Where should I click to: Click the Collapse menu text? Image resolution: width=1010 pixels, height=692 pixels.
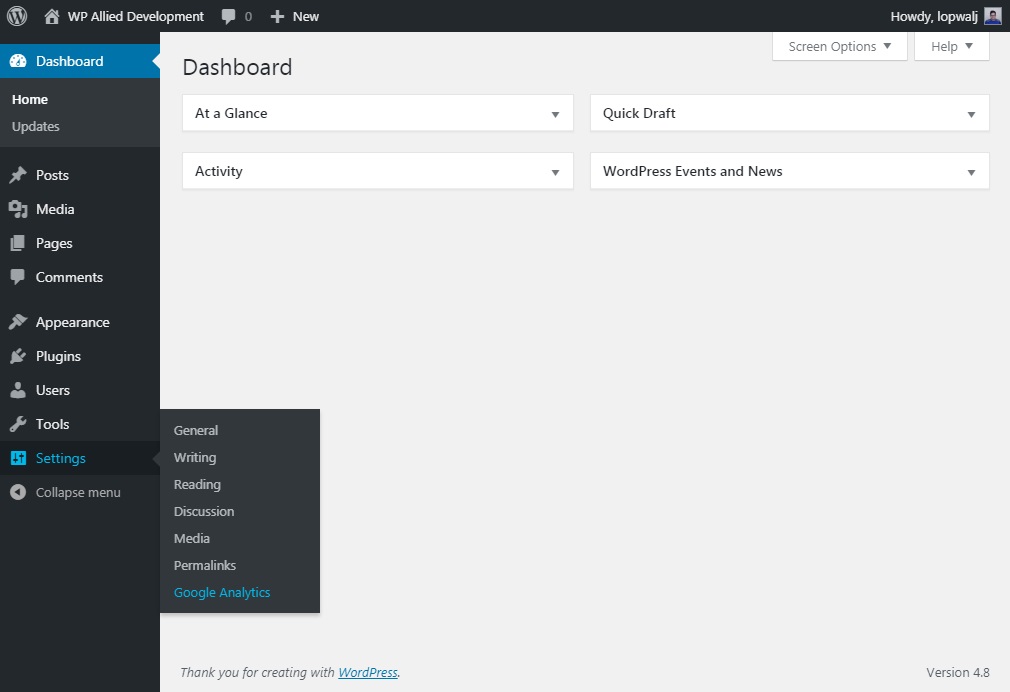point(78,492)
